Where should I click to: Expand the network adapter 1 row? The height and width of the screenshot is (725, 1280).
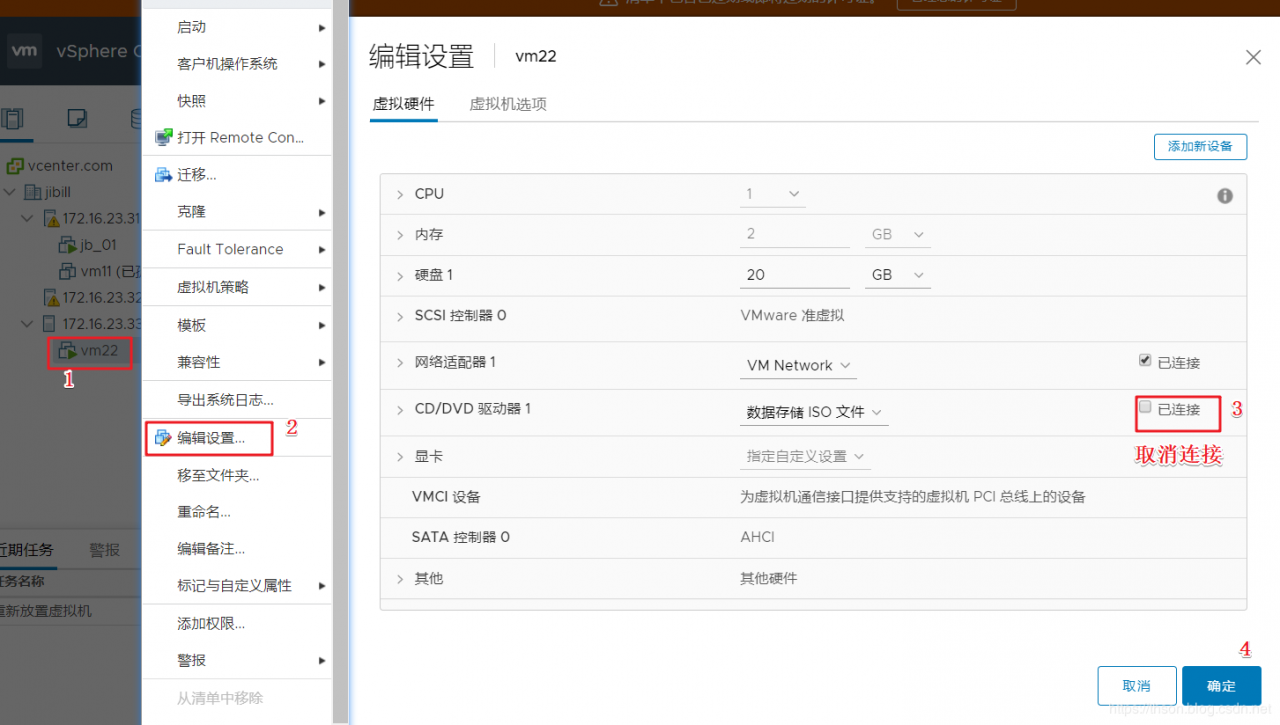400,362
